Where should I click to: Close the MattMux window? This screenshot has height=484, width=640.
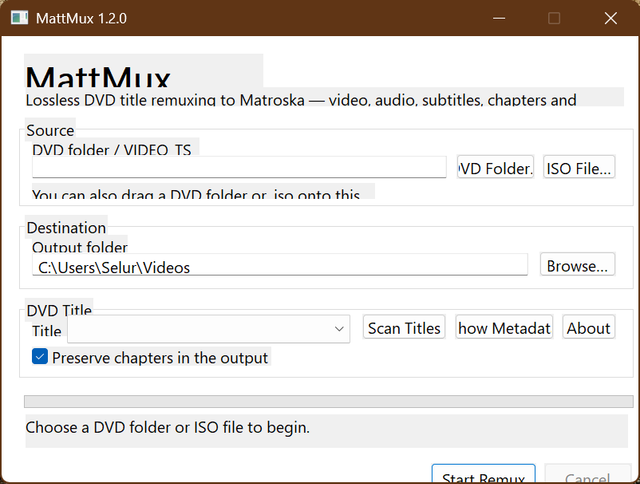(611, 18)
